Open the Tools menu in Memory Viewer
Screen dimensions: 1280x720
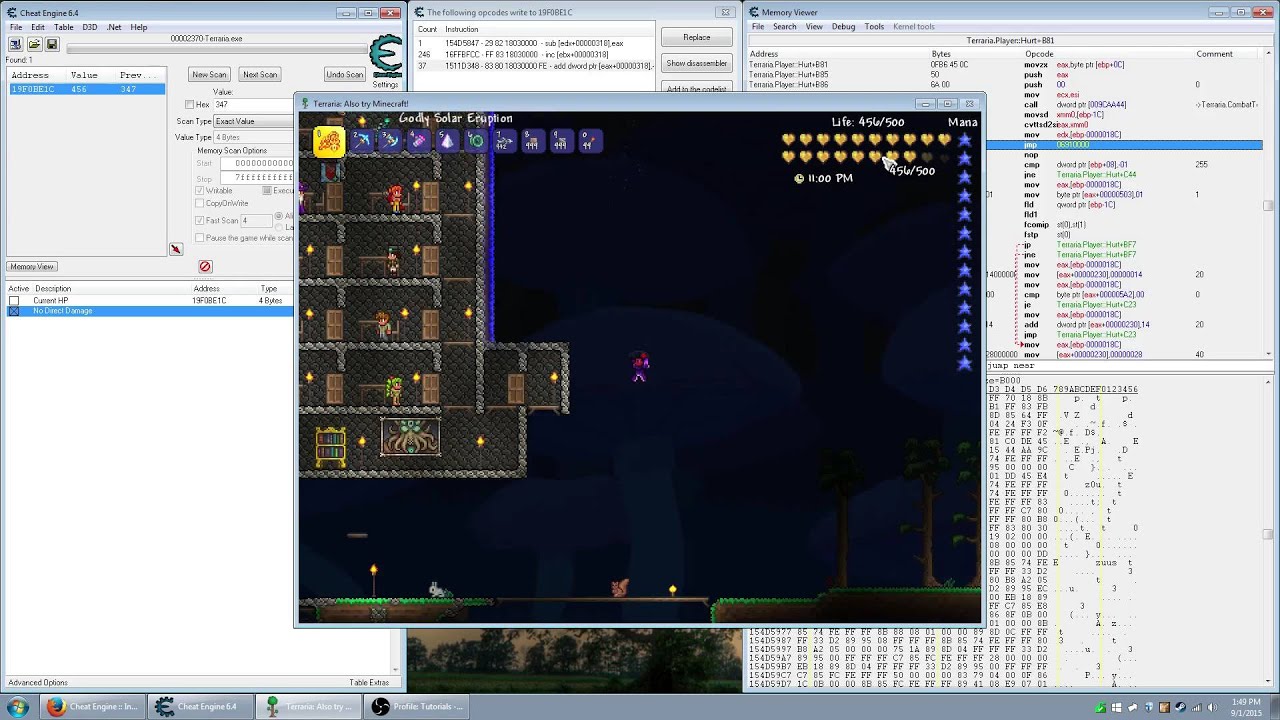point(874,27)
